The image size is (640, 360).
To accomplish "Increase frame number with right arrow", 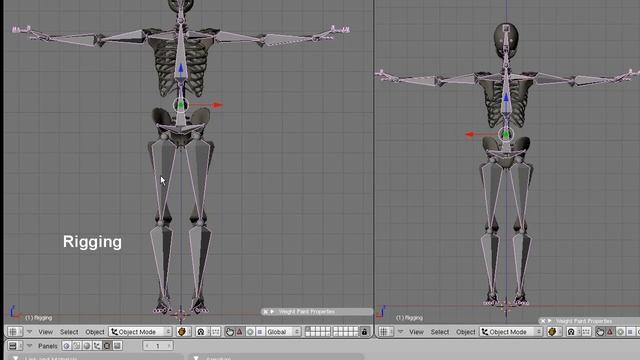I will [169, 346].
